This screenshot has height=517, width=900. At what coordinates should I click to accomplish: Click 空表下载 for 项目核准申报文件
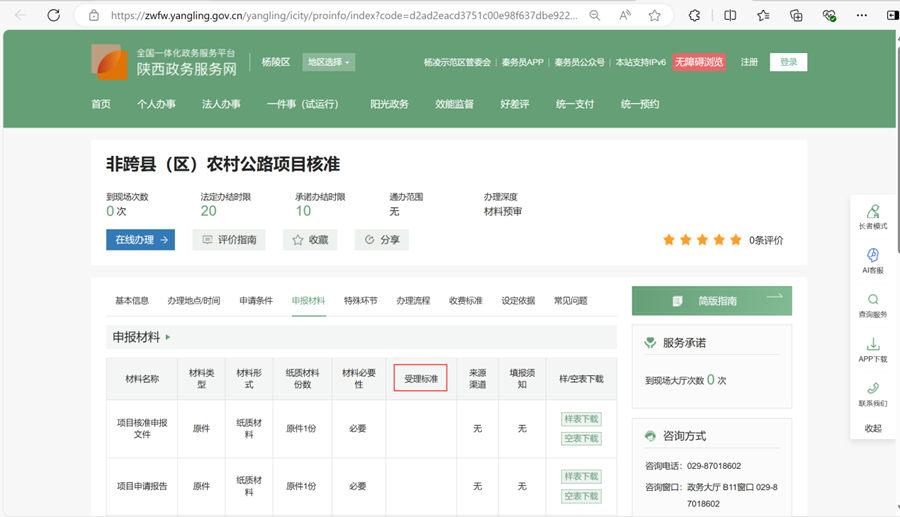581,438
